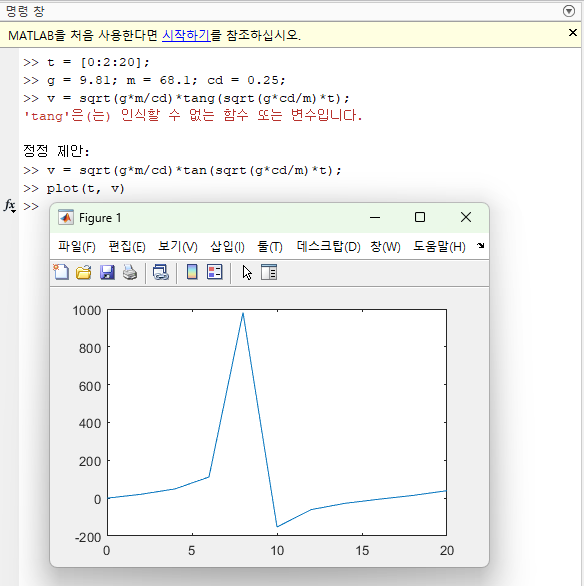Click the y-axis label 1000
Screen dimensions: 584x586
87,311
